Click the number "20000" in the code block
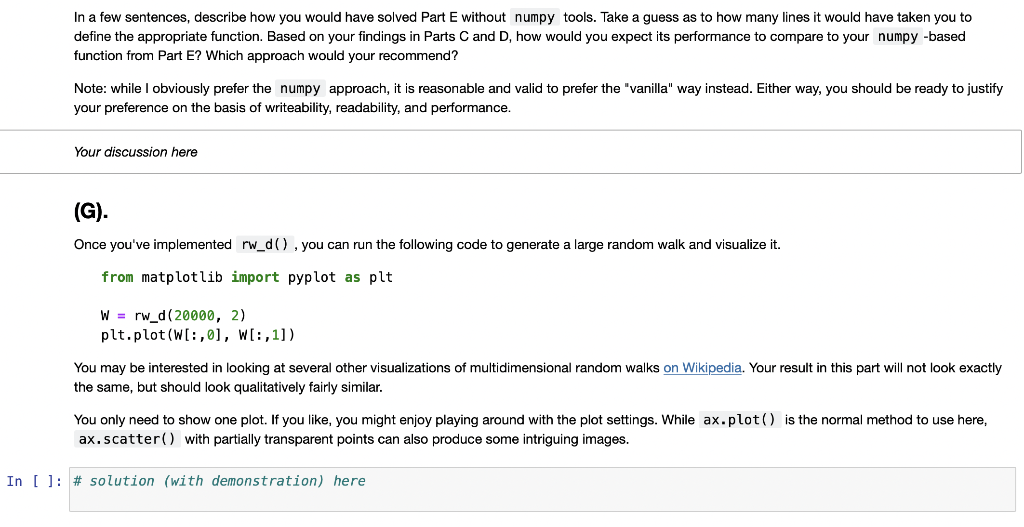 (x=194, y=316)
